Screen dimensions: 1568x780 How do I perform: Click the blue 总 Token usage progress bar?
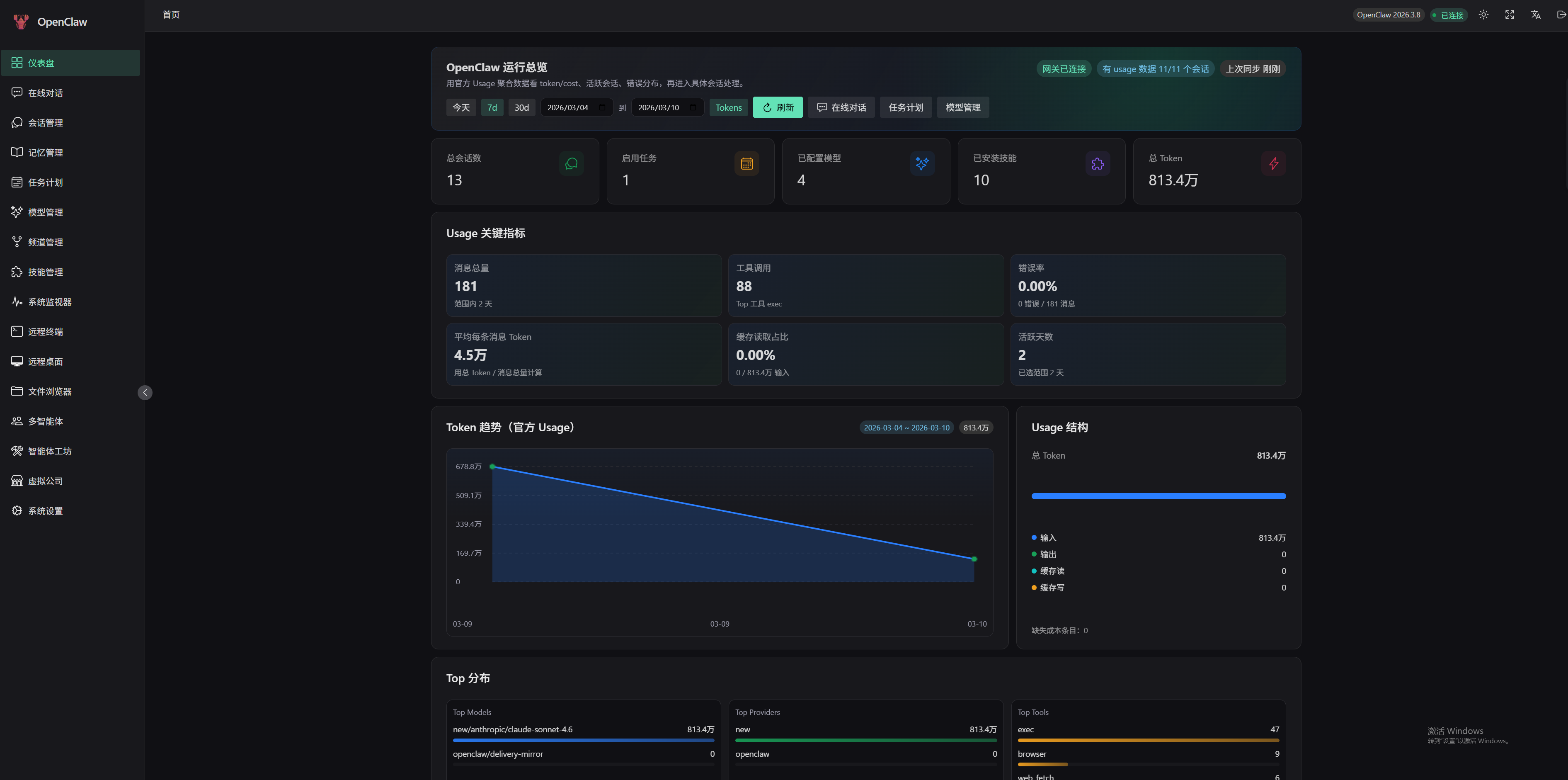point(1158,496)
